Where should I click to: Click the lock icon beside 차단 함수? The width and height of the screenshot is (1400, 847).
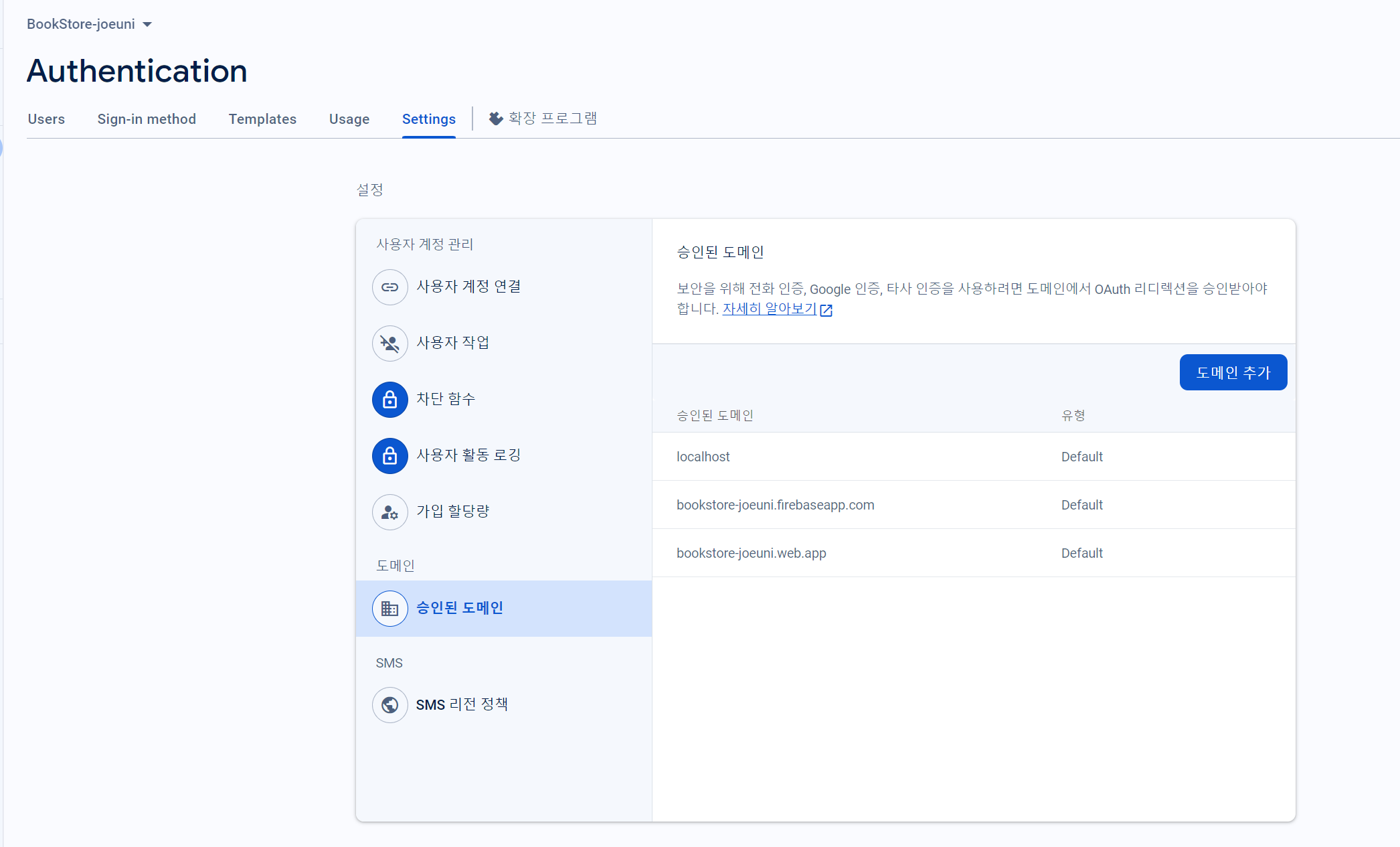pyautogui.click(x=389, y=400)
